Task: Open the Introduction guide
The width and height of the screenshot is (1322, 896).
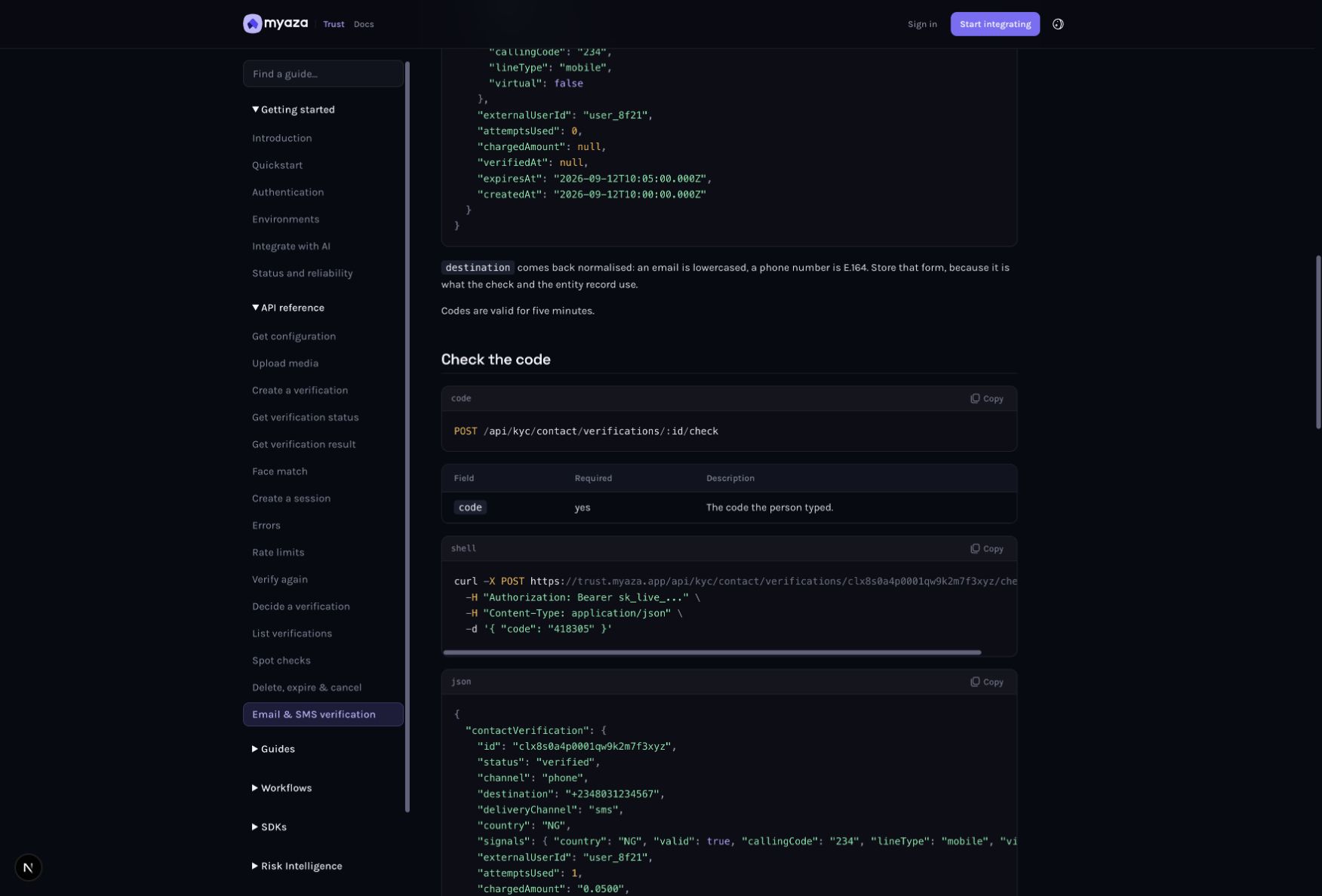Action: pyautogui.click(x=282, y=138)
